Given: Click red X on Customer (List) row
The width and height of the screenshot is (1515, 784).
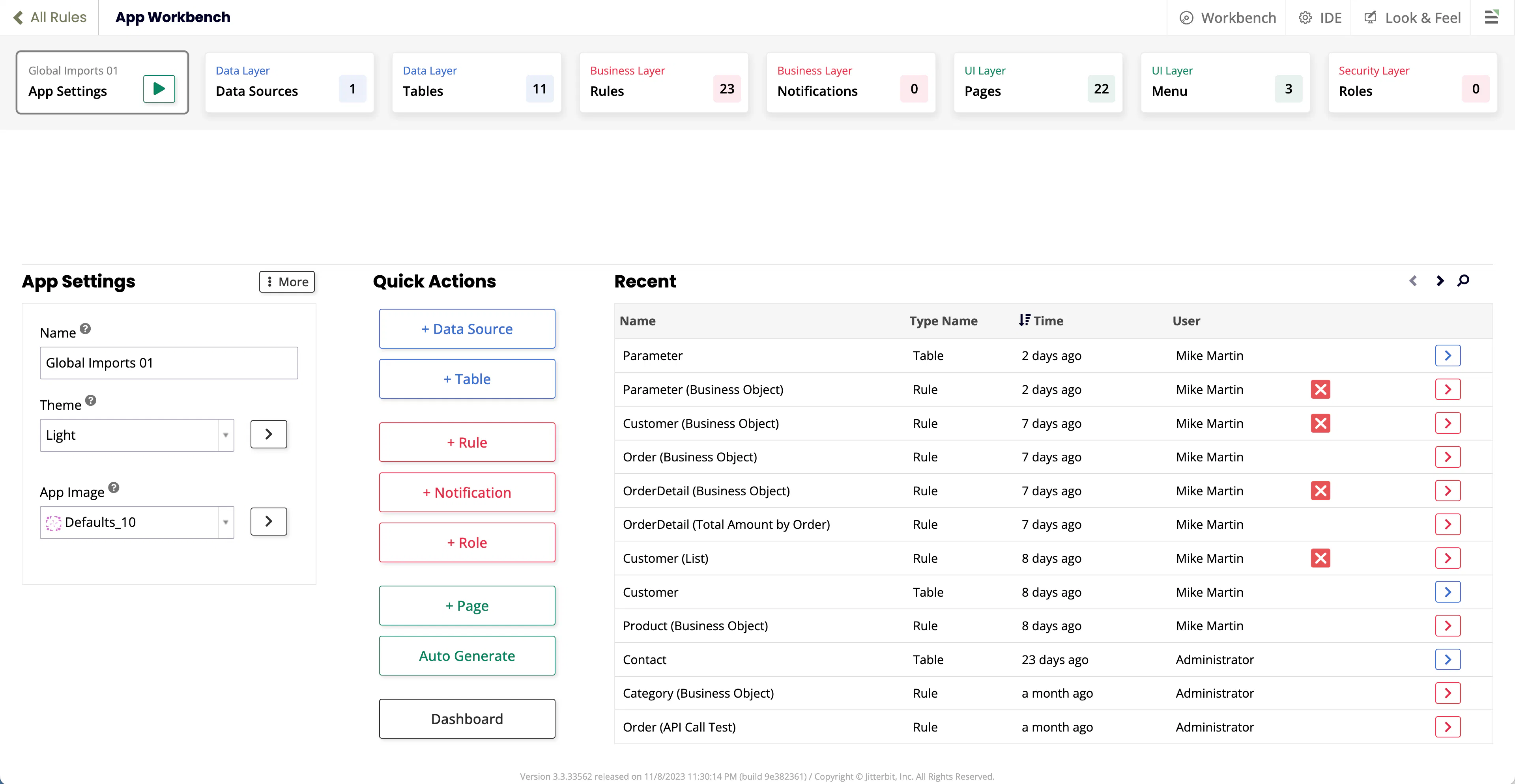Looking at the screenshot, I should click(x=1320, y=558).
